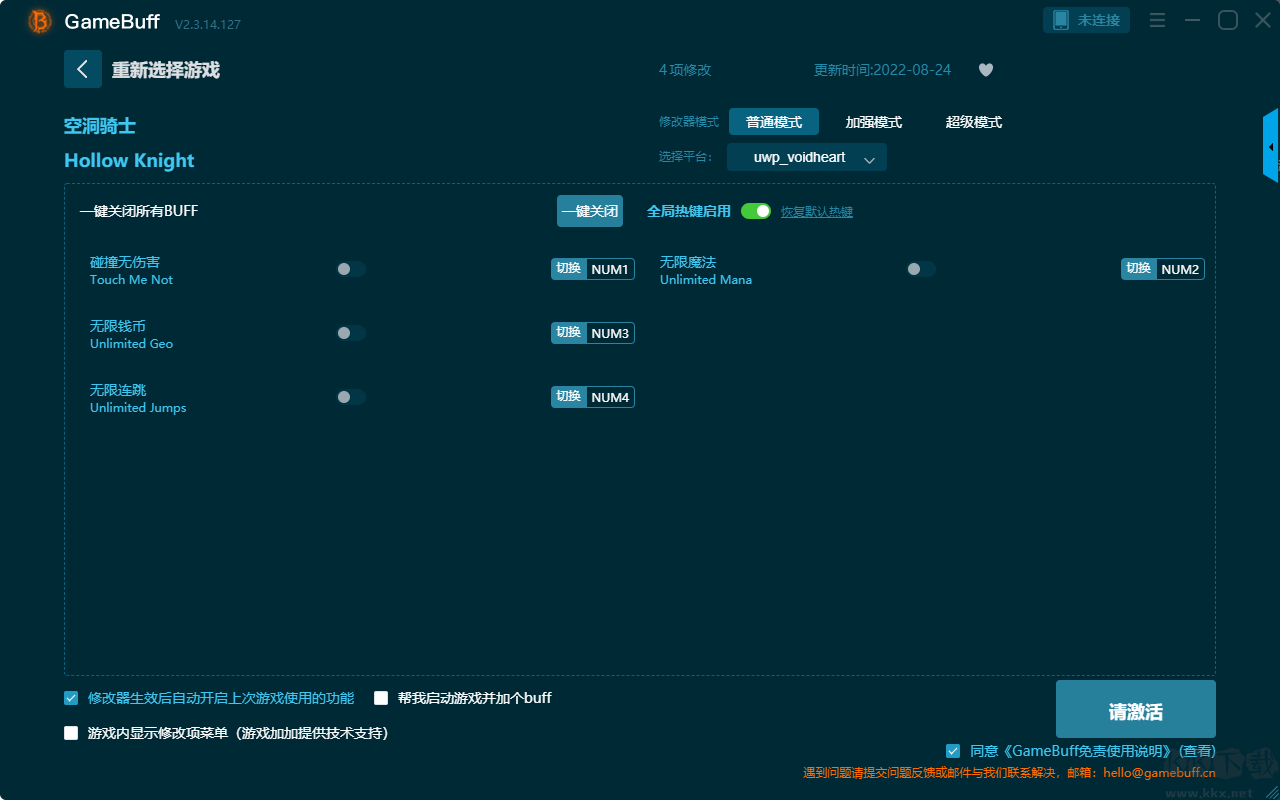Select the 超级模式 super mode tab
The height and width of the screenshot is (800, 1280).
[x=973, y=122]
